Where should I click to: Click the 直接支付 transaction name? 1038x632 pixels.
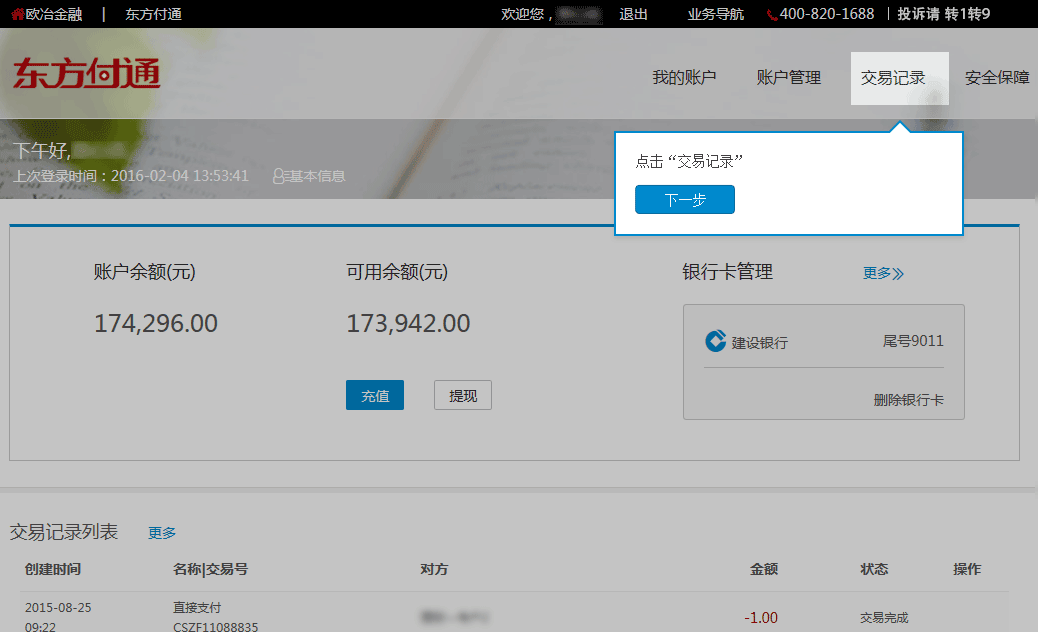pyautogui.click(x=197, y=608)
